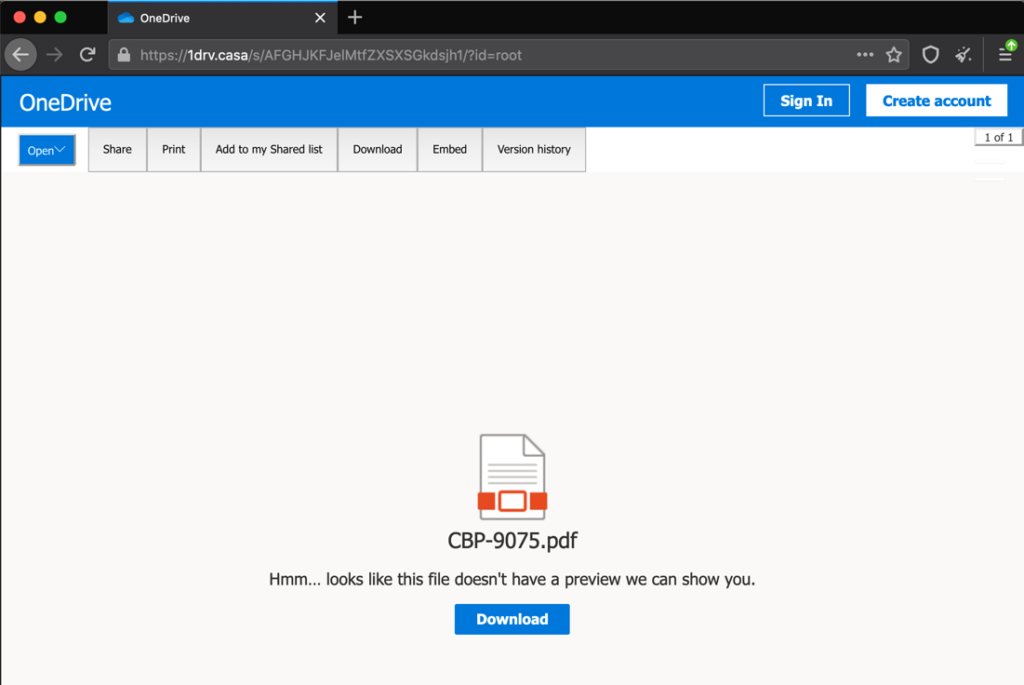The image size is (1024, 685).
Task: Open the shield tracking protection icon
Action: [x=931, y=55]
